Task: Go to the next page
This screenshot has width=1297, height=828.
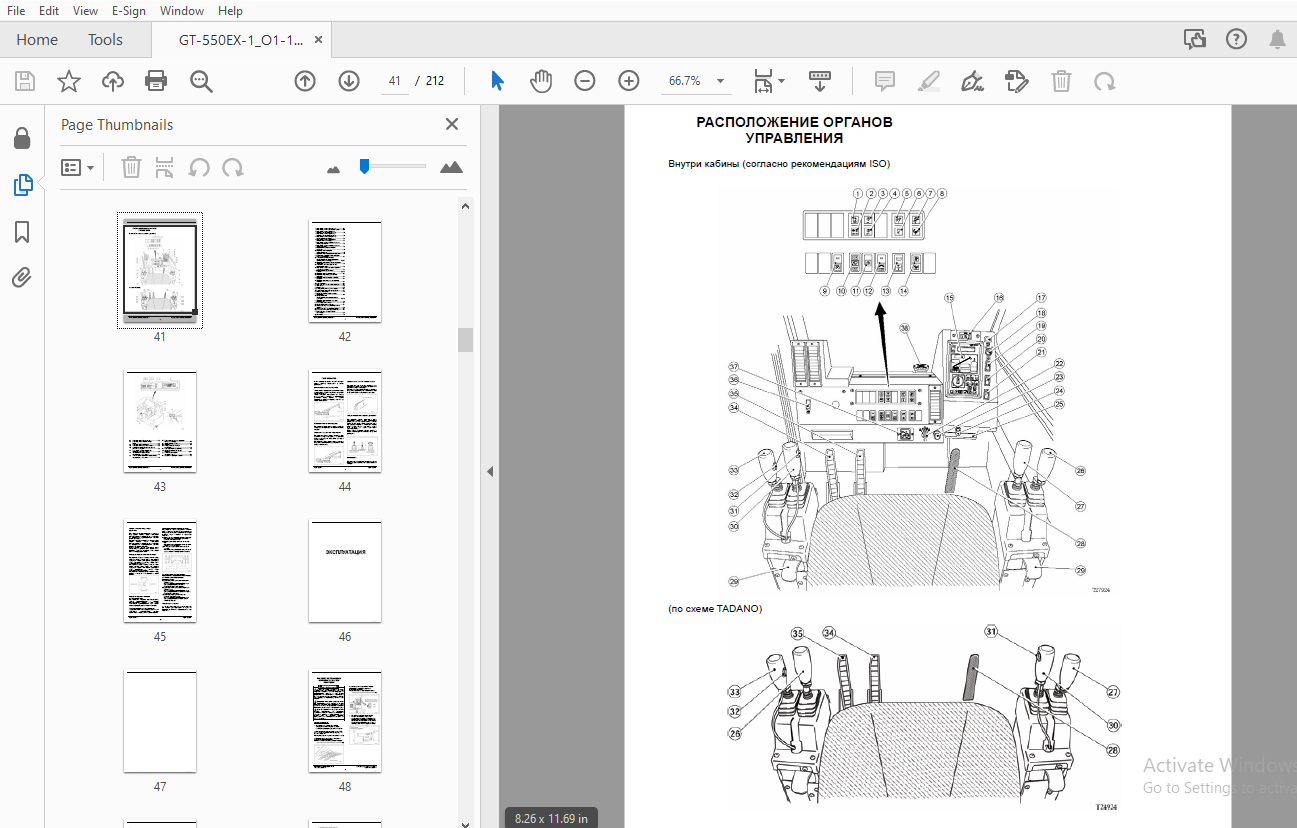Action: tap(348, 81)
